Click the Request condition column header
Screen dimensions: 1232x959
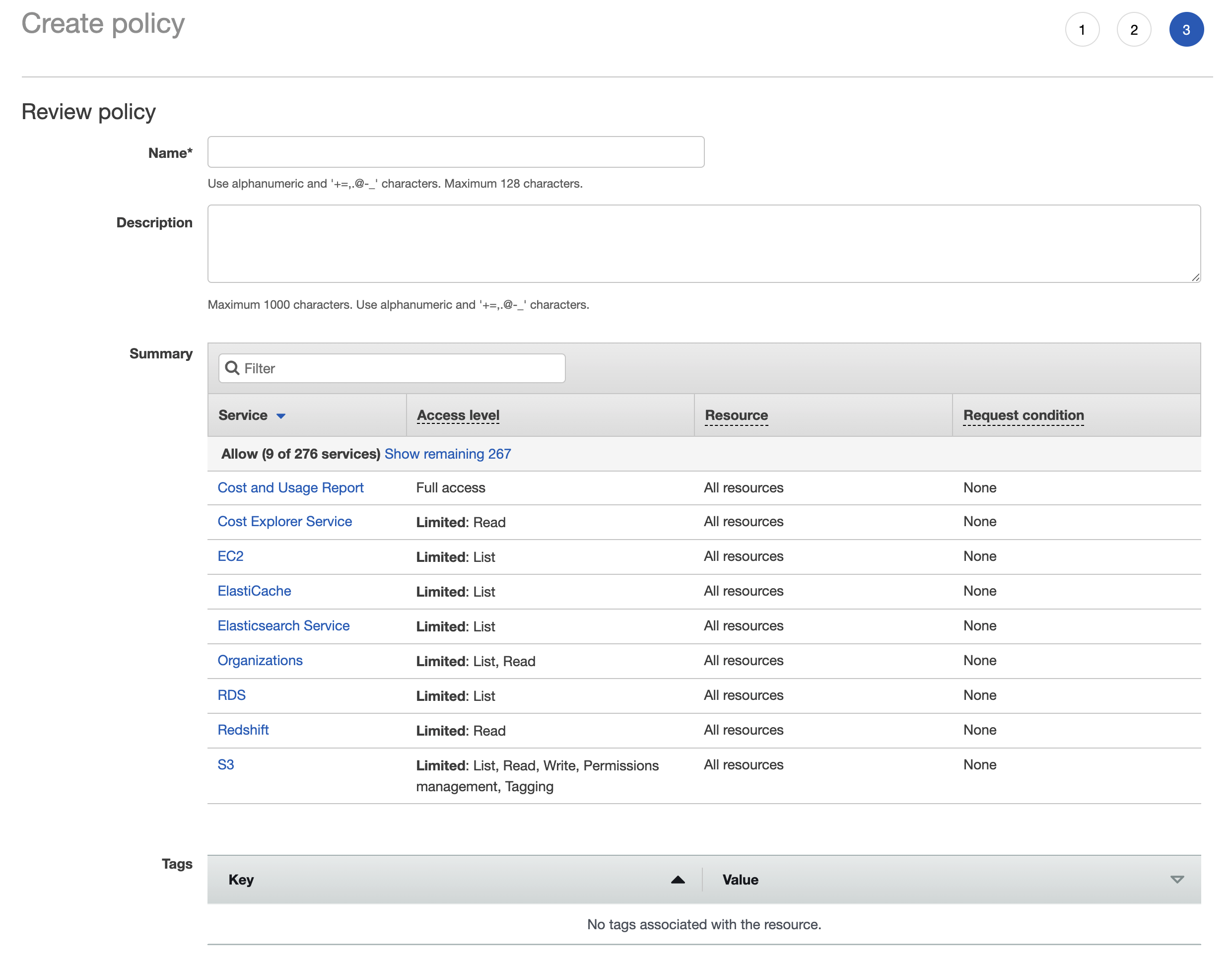[x=1023, y=415]
